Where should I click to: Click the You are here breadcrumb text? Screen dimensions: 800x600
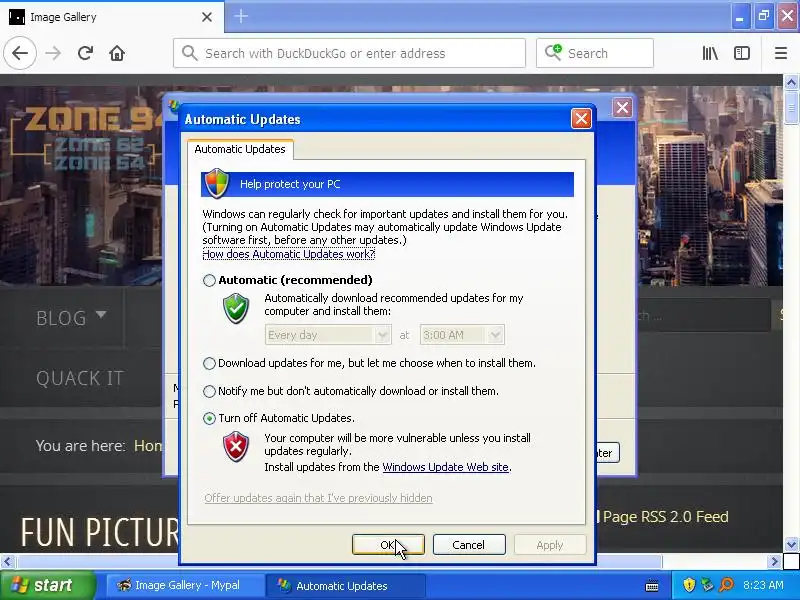[x=80, y=445]
